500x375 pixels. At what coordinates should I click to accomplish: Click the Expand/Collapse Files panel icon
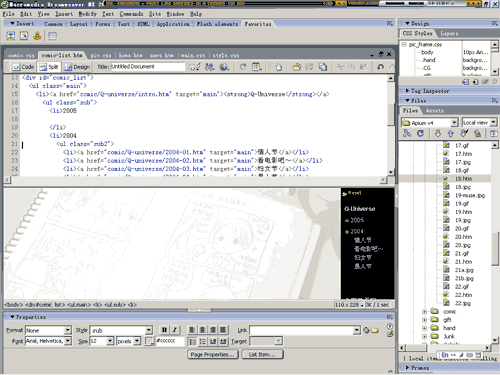494,134
